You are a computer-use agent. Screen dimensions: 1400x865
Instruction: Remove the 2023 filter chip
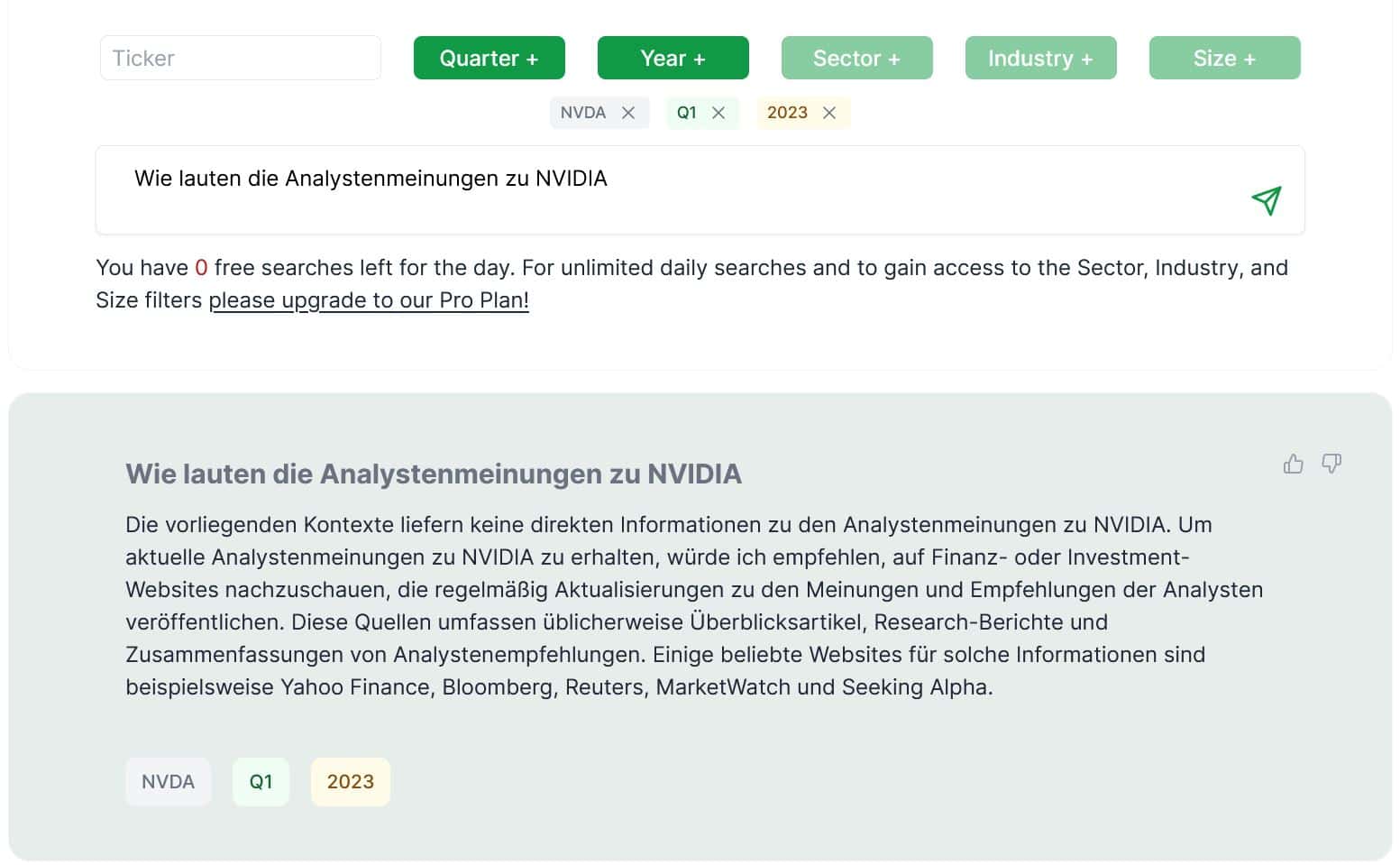point(829,113)
